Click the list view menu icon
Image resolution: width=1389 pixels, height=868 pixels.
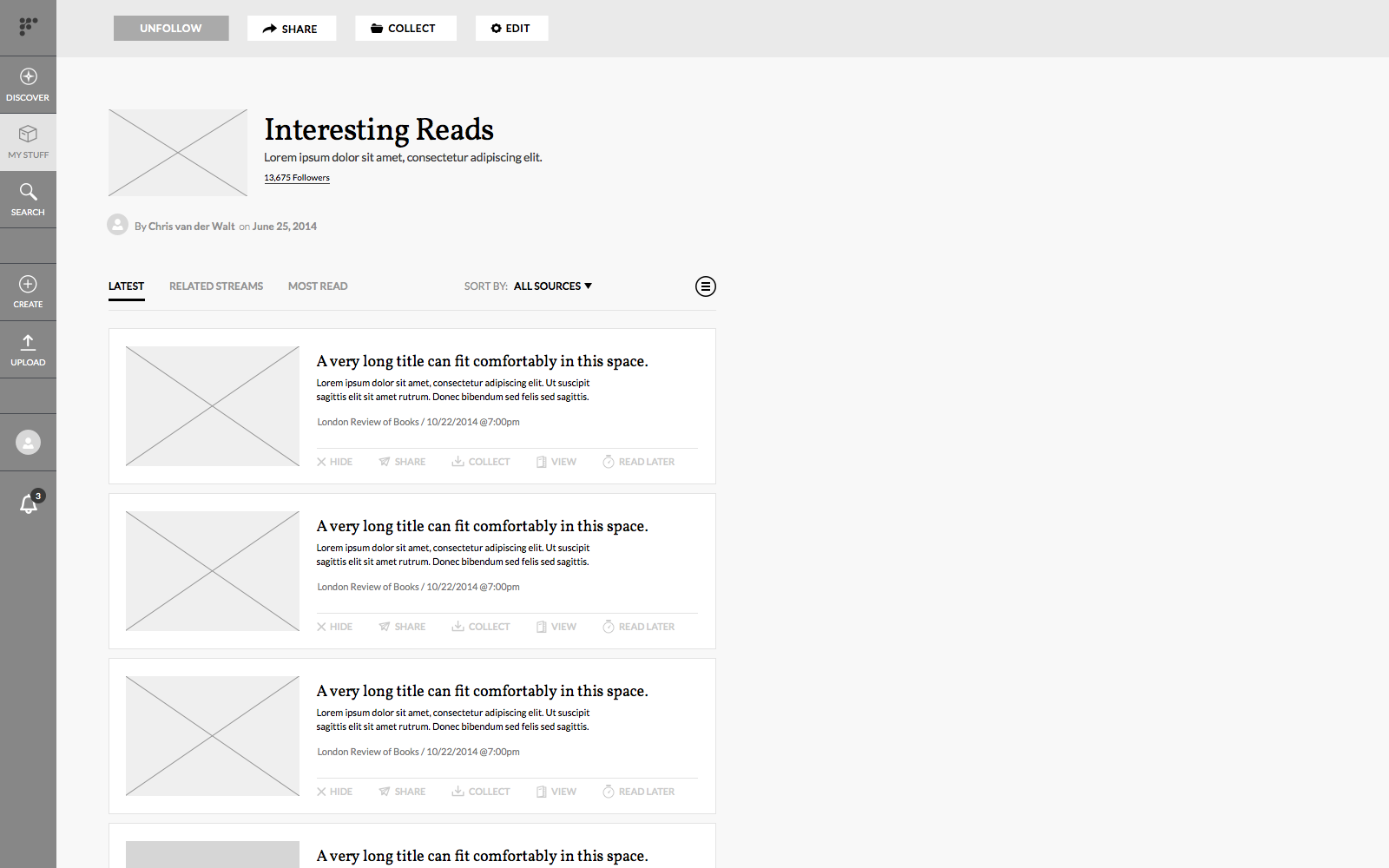[x=706, y=286]
